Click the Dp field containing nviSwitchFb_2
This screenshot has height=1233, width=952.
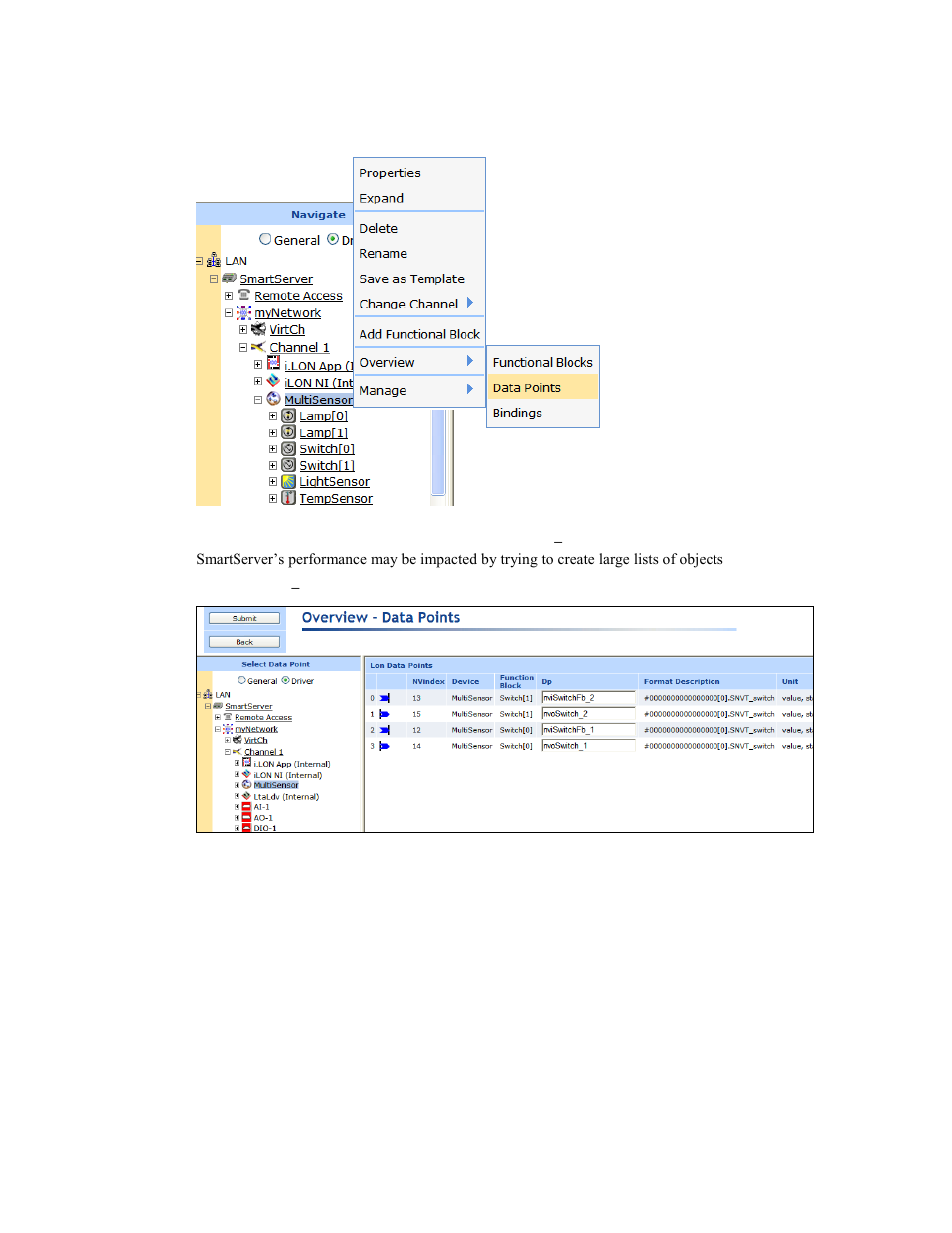click(588, 698)
